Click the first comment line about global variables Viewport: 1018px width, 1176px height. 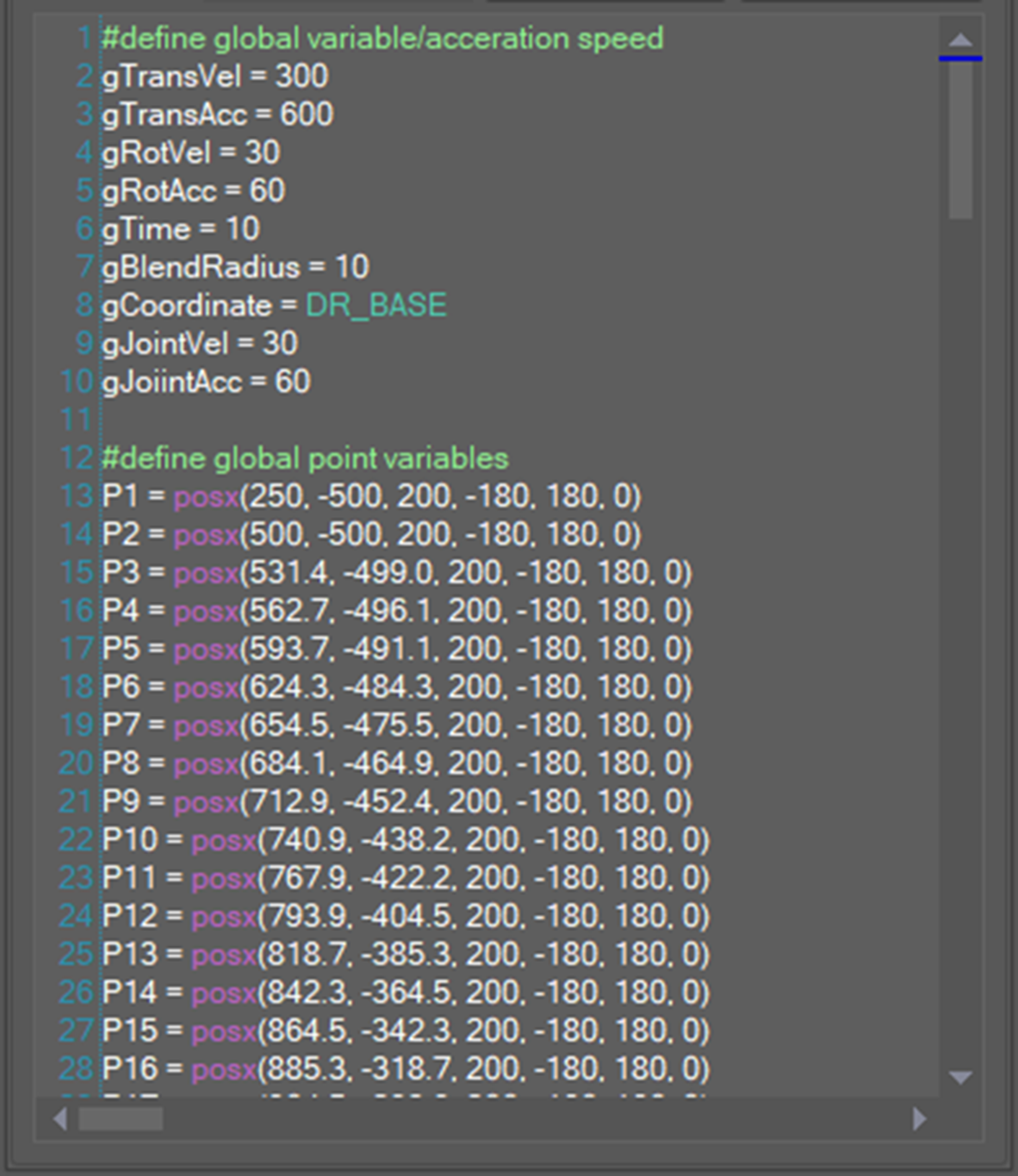[x=382, y=39]
